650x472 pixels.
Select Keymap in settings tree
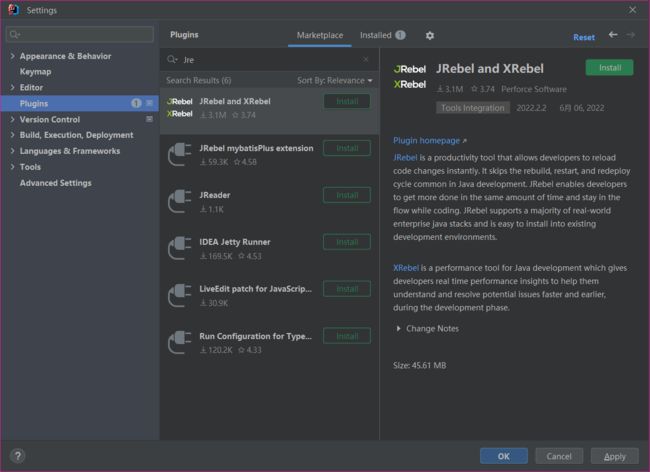tap(36, 72)
